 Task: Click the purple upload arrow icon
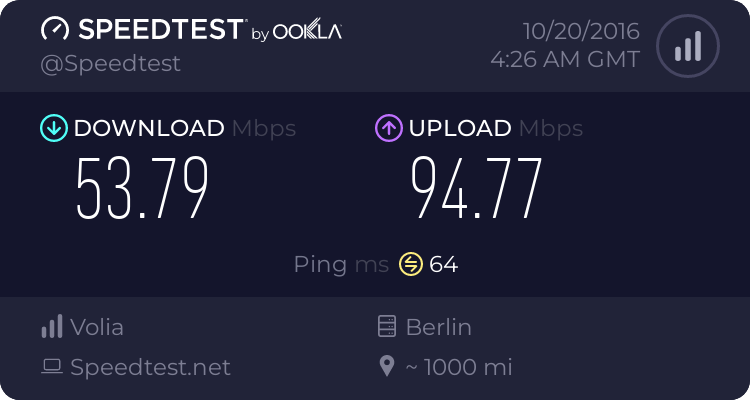(389, 128)
